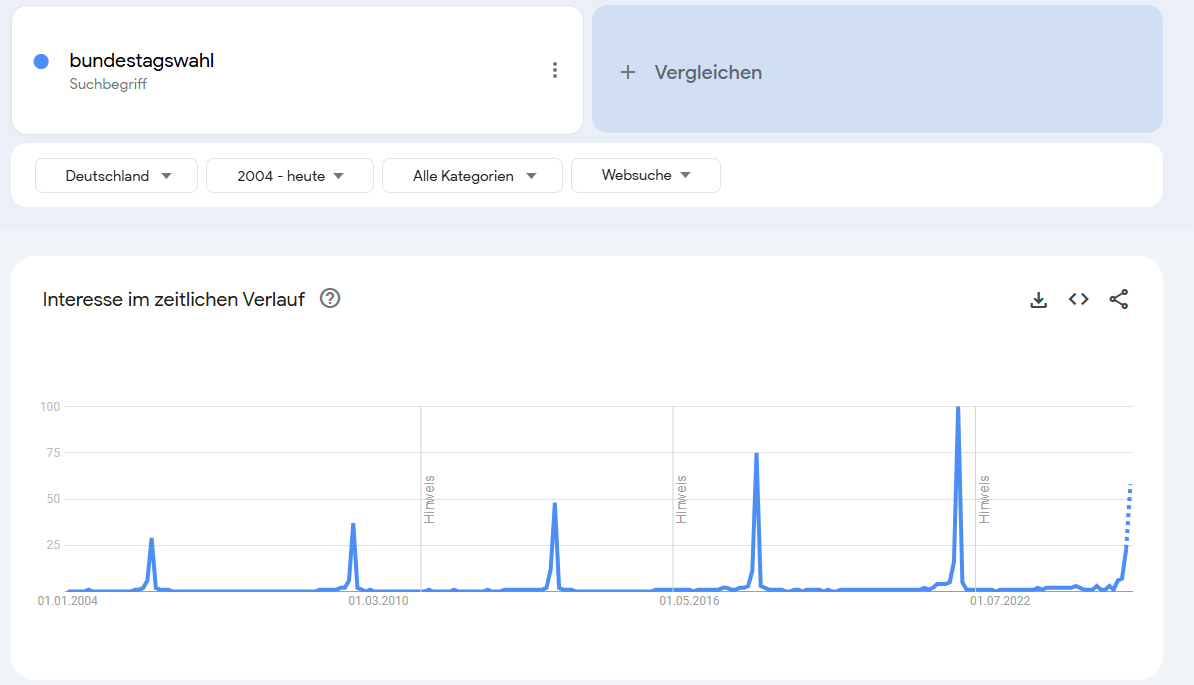Click the blue dot next to bundestagswahl
The height and width of the screenshot is (685, 1194).
[41, 61]
